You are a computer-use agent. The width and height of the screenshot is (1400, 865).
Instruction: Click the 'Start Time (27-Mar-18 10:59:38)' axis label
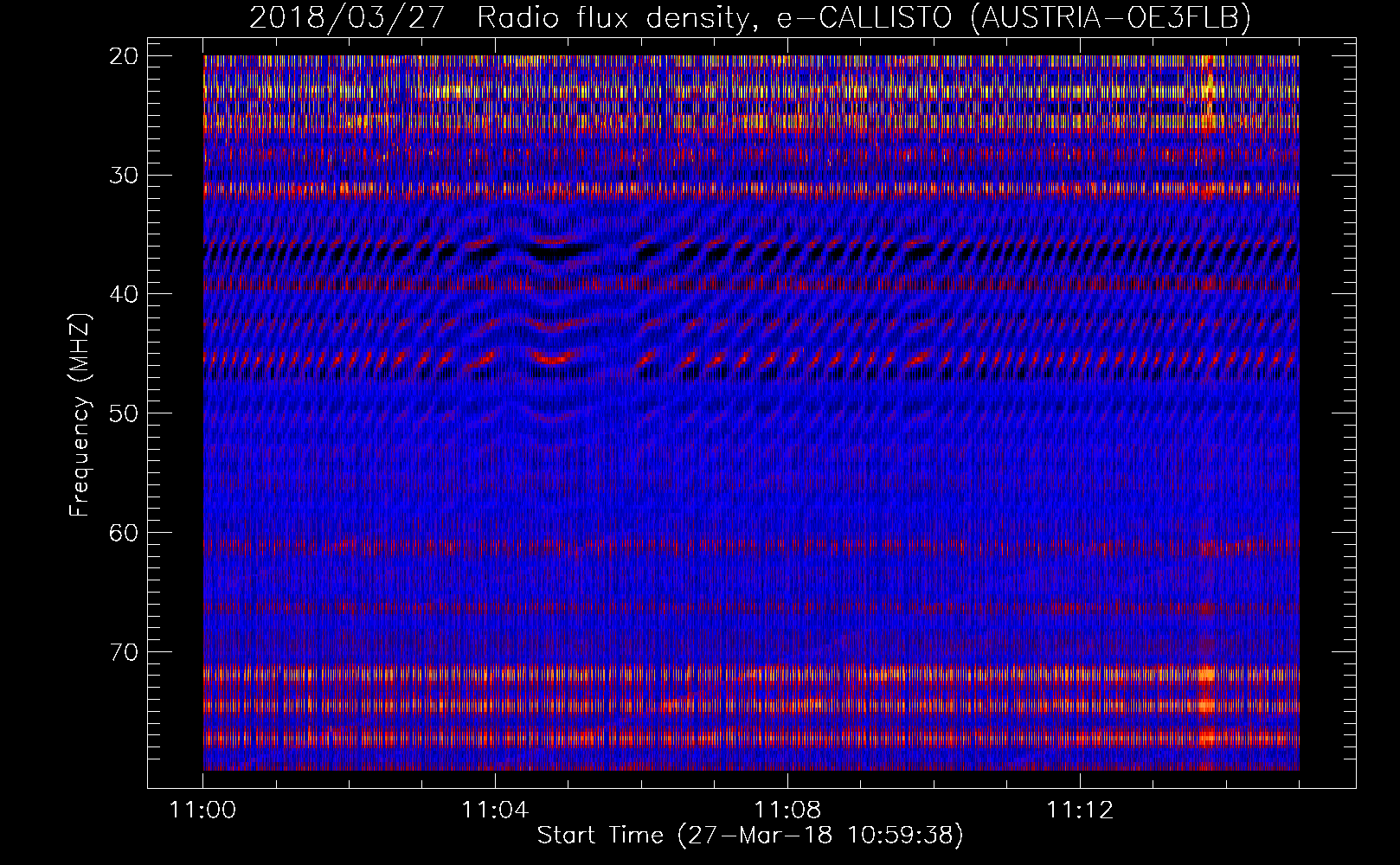750,836
